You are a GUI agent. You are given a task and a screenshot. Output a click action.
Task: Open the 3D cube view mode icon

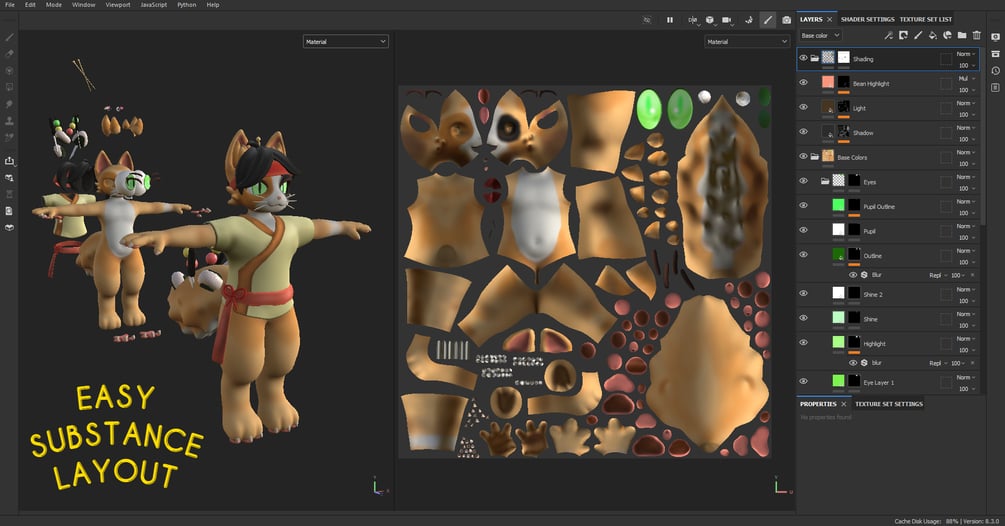coord(710,20)
